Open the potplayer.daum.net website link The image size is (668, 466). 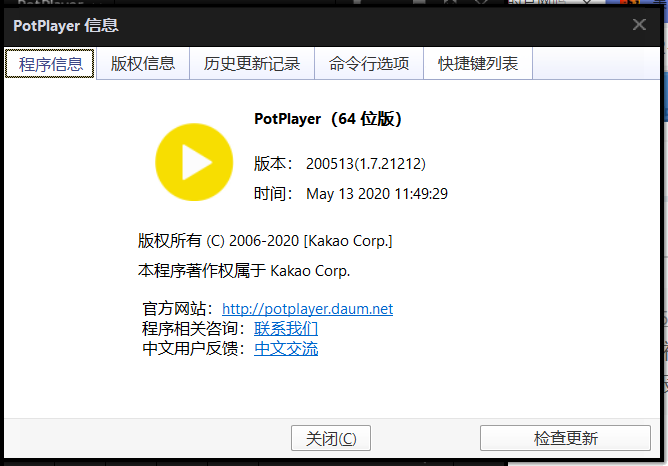point(308,309)
